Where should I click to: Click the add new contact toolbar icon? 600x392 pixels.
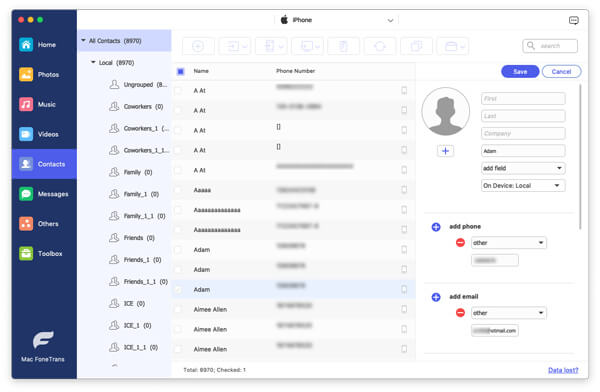(198, 46)
